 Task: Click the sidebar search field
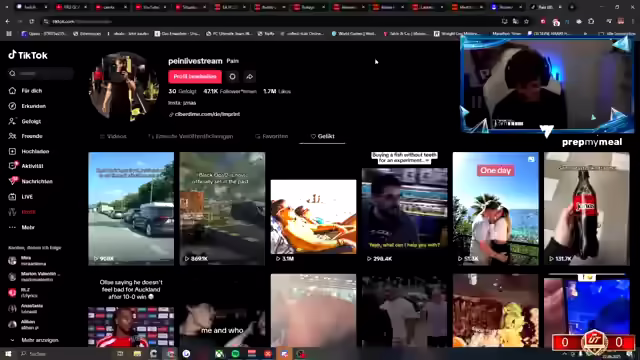(x=41, y=73)
